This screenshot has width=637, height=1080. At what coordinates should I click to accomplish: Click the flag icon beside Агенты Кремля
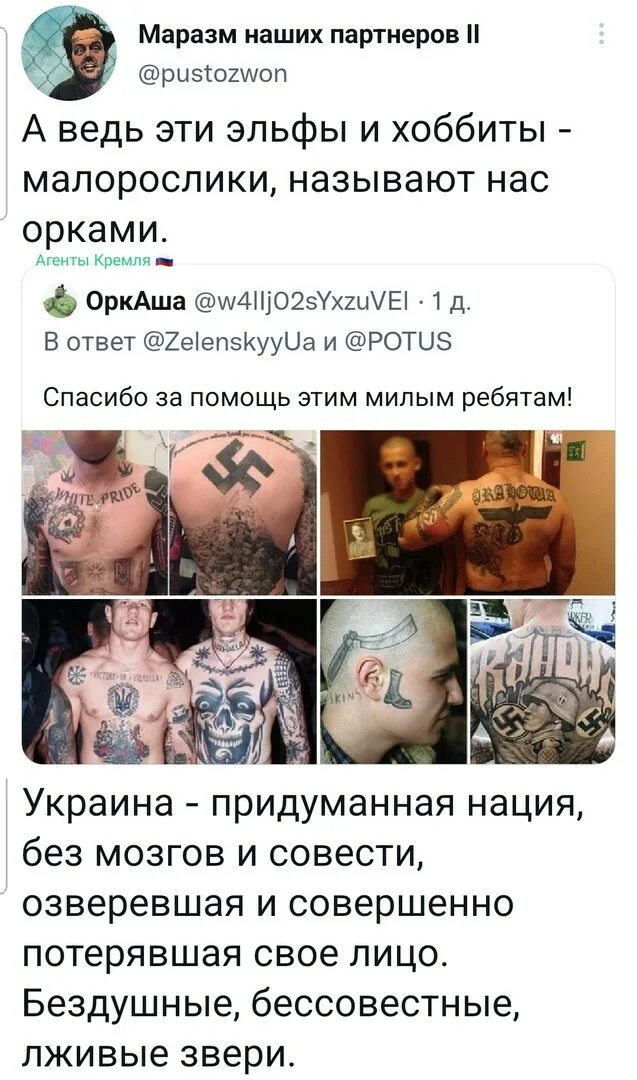[x=164, y=262]
